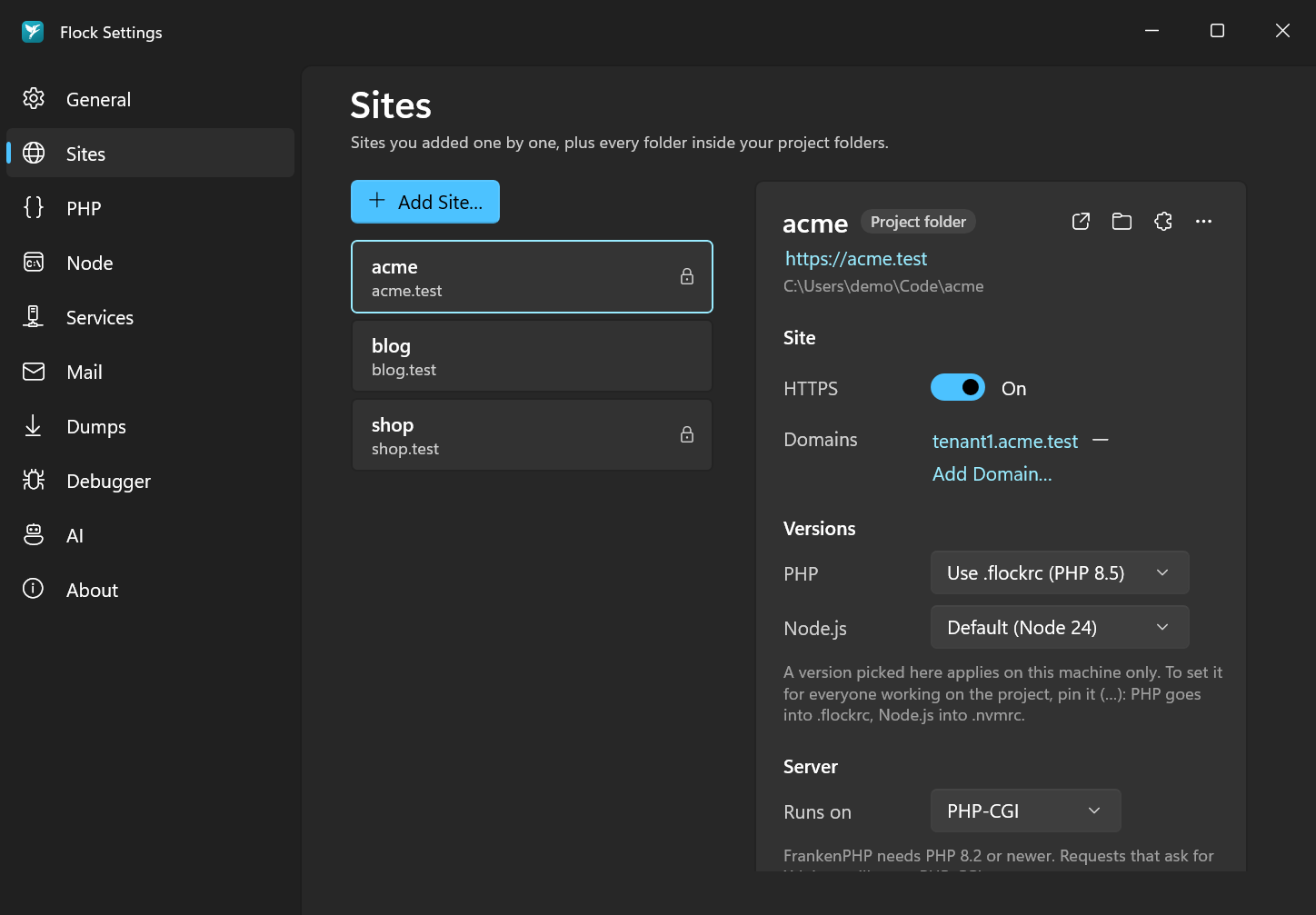
Task: Click the lock icon on shop row
Action: 687,434
